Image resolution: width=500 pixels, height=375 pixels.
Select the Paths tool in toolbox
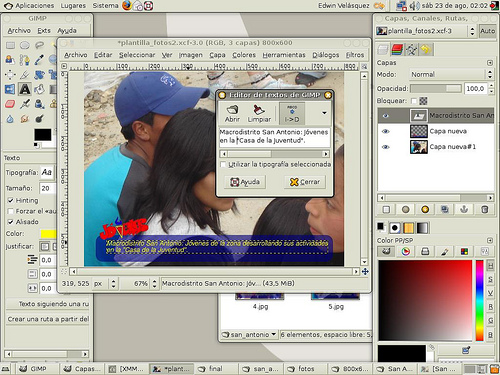tap(25, 60)
